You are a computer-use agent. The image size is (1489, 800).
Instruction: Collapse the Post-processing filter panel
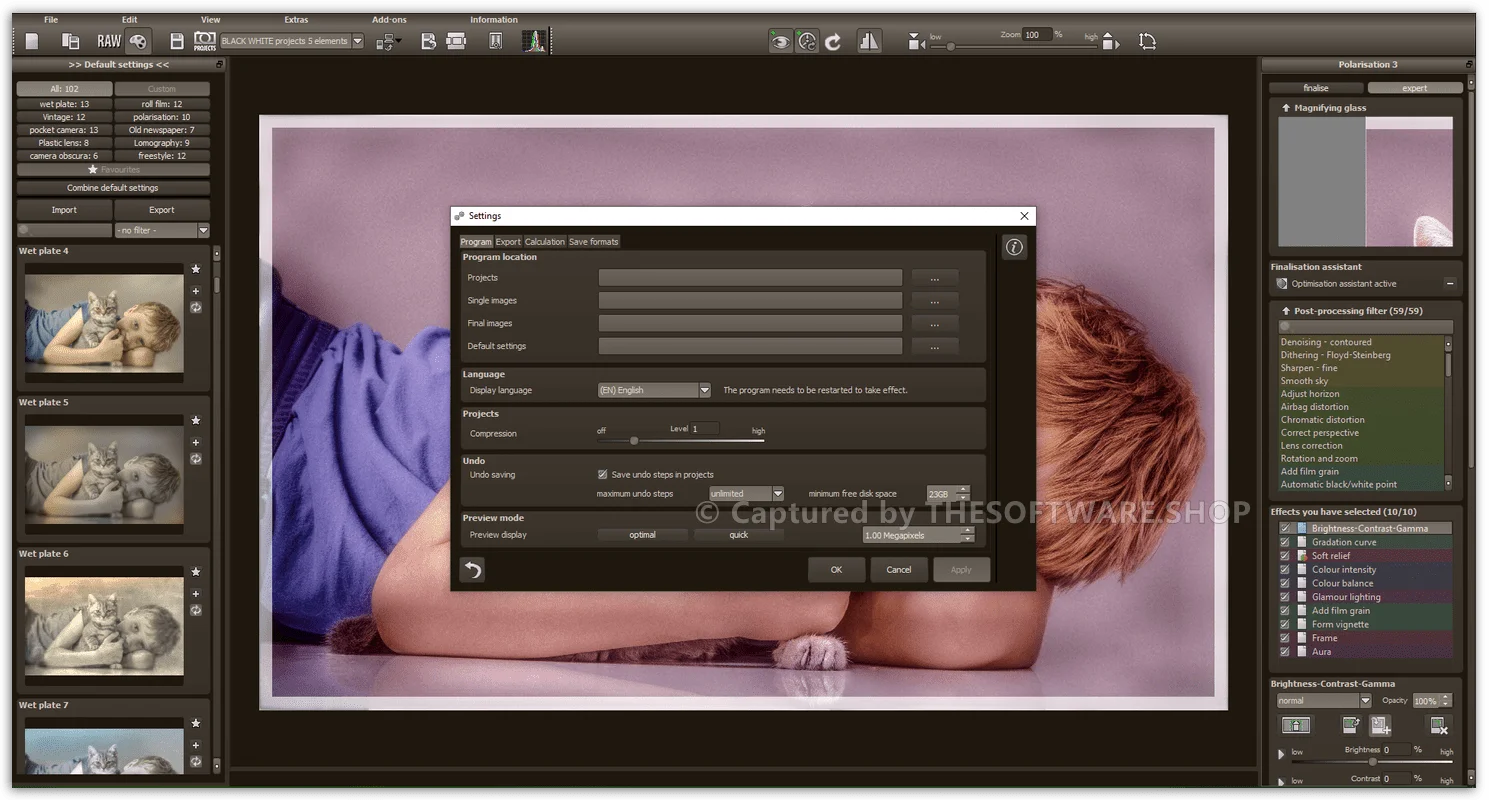(1286, 311)
